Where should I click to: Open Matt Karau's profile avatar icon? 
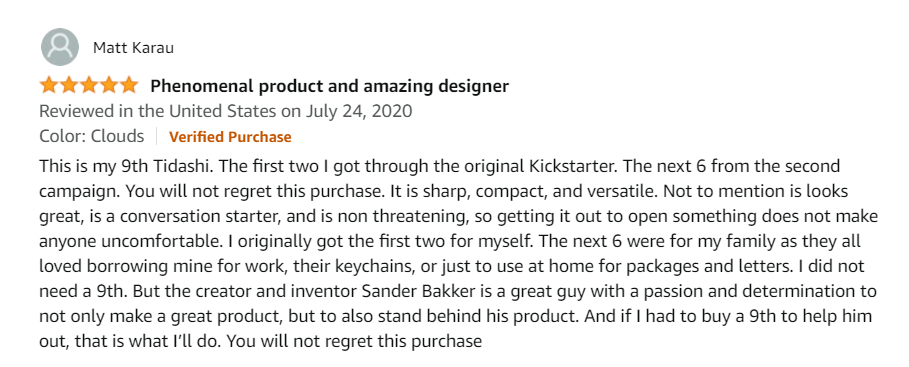60,46
